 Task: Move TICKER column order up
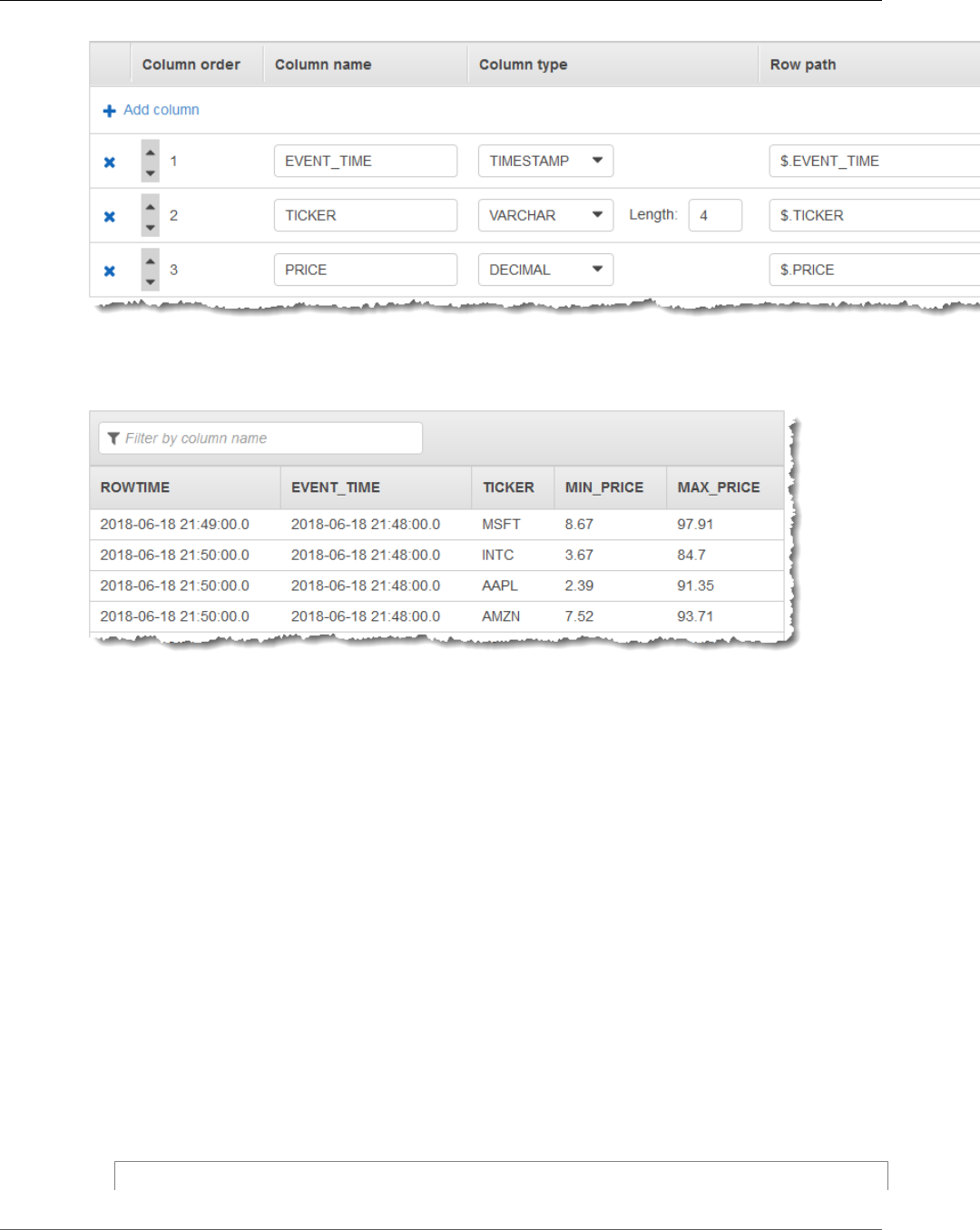(x=151, y=205)
